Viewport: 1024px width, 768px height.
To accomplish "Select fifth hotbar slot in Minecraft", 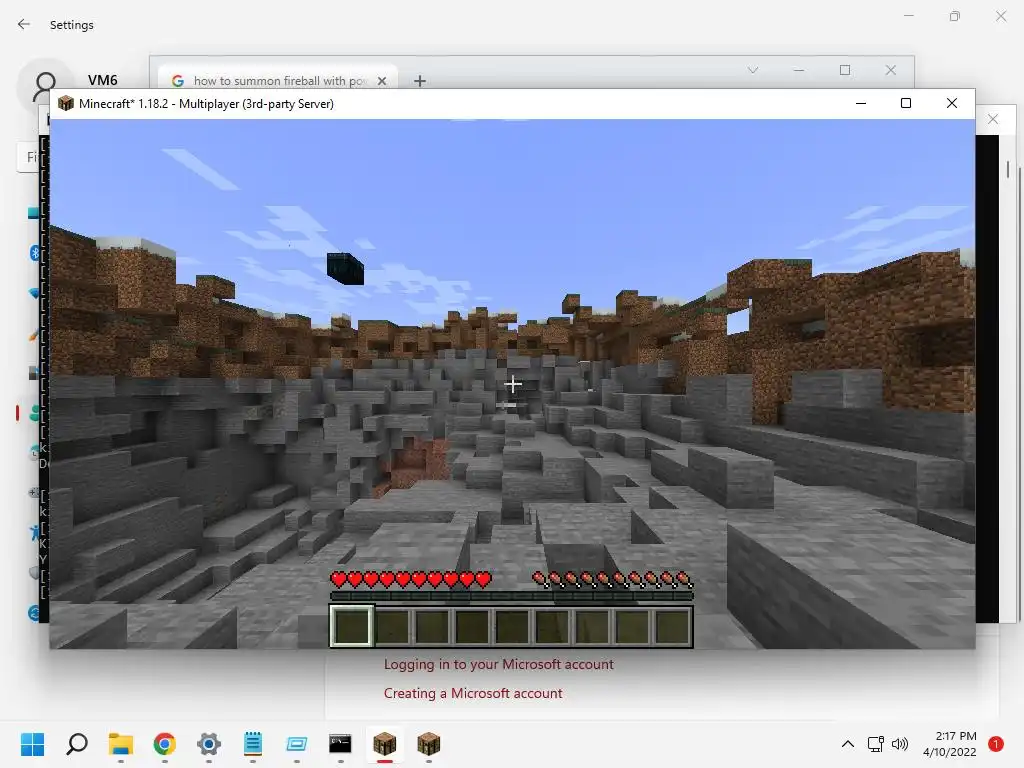I will point(512,626).
